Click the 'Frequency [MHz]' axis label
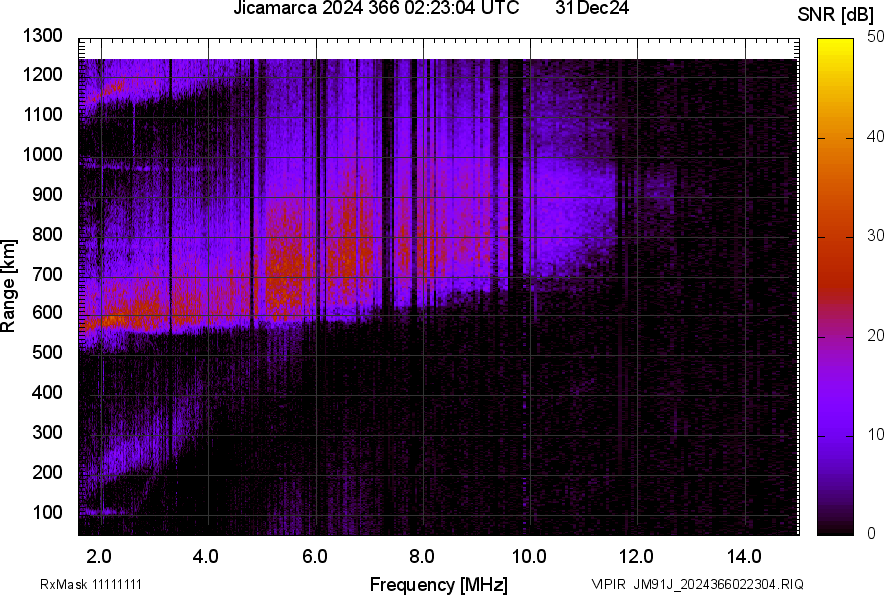Viewport: 884px width, 595px height. (x=439, y=584)
